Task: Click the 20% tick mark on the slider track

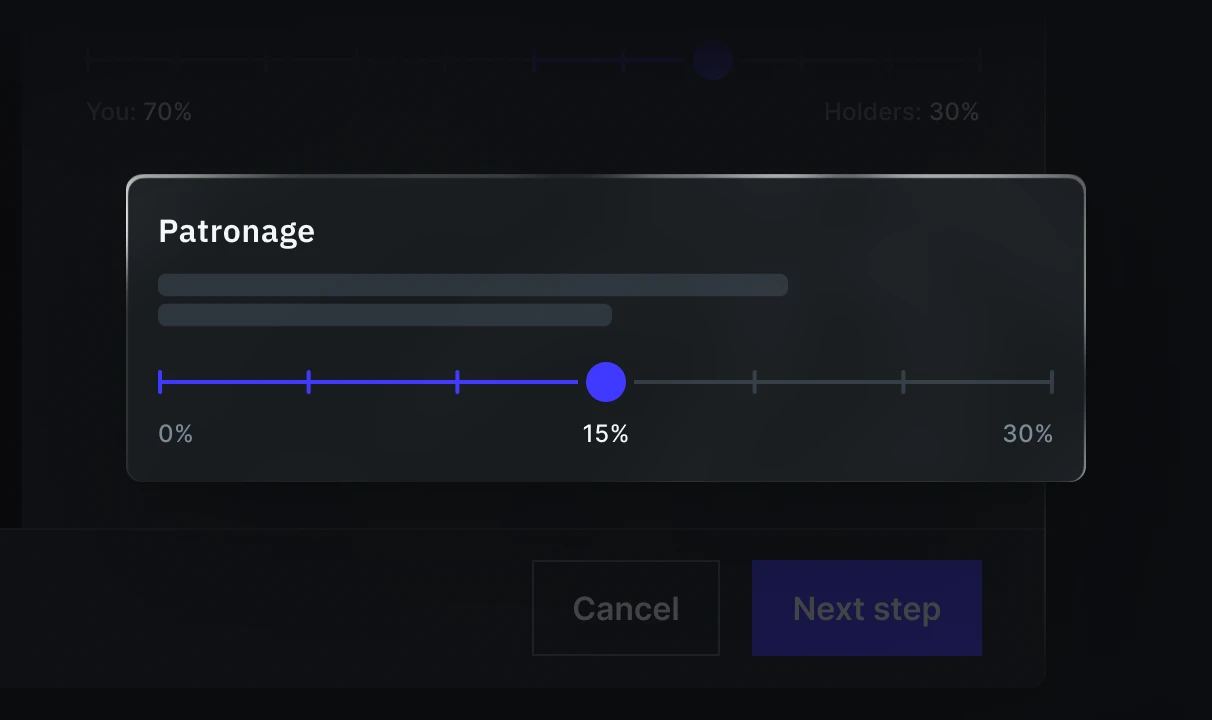Action: tap(755, 382)
